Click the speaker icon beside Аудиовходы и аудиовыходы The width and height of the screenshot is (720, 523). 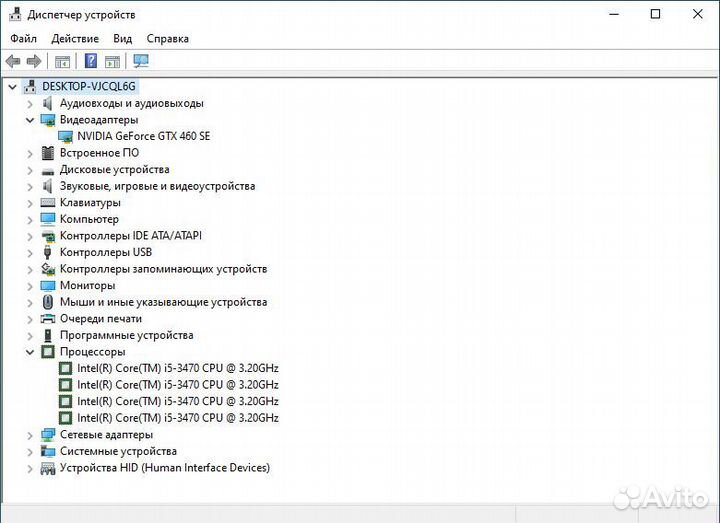[x=47, y=103]
